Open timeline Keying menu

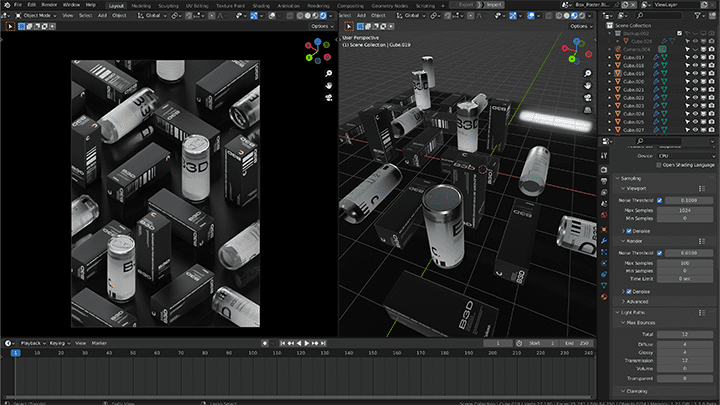[x=60, y=343]
